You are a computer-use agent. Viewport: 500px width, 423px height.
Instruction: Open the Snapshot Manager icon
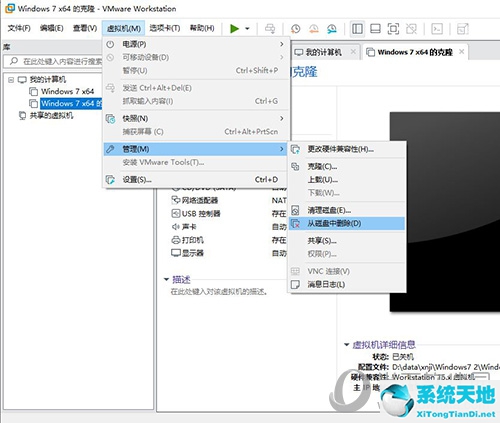[x=332, y=29]
